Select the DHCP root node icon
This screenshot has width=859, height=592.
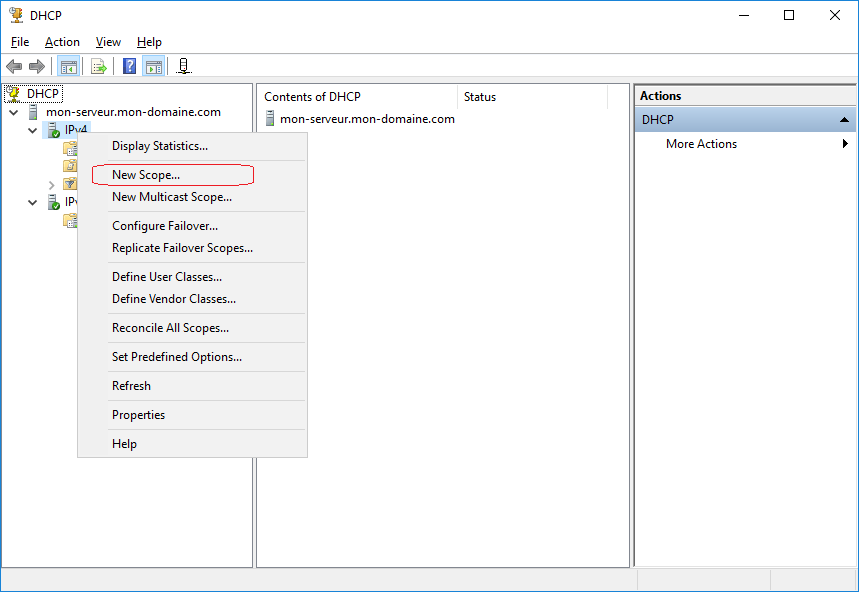click(13, 94)
